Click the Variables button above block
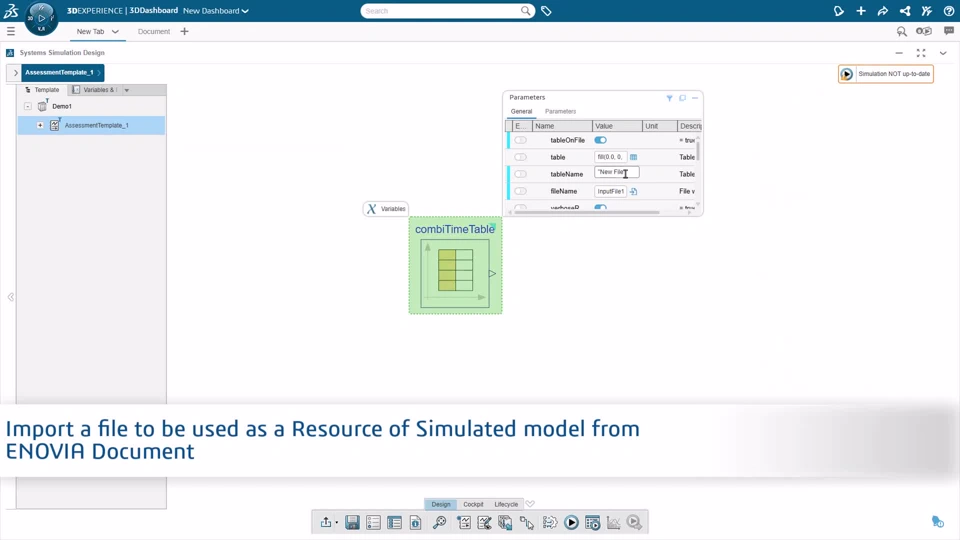The width and height of the screenshot is (960, 540). coord(386,209)
